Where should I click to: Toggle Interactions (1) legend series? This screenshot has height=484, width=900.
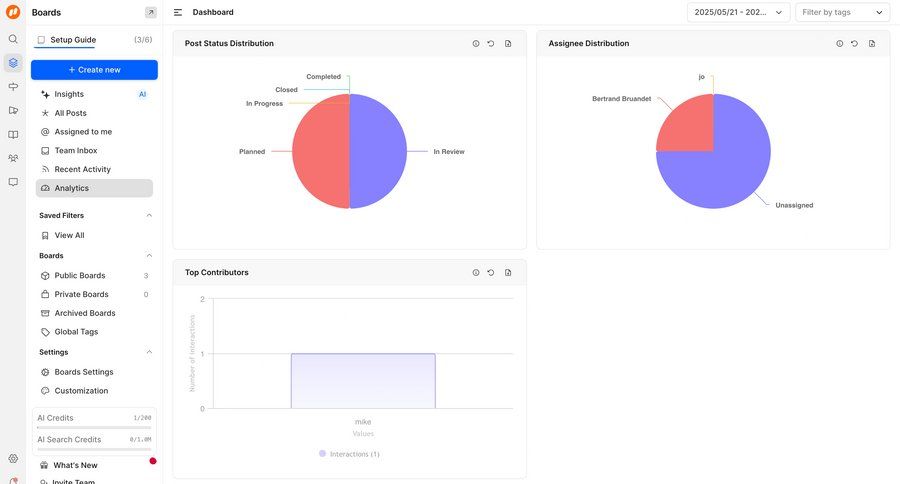point(349,454)
